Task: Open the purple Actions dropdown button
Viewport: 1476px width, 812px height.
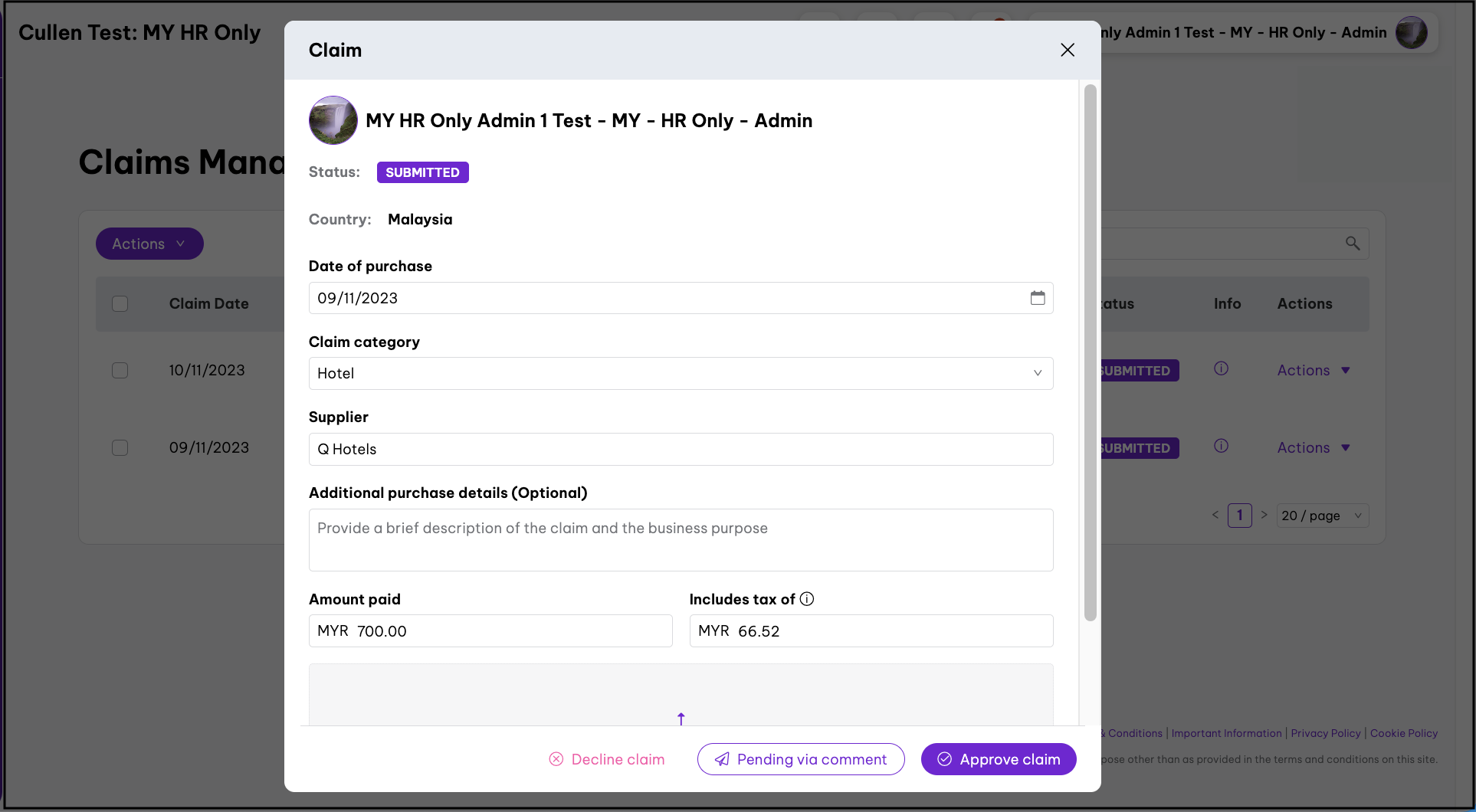Action: (x=149, y=244)
